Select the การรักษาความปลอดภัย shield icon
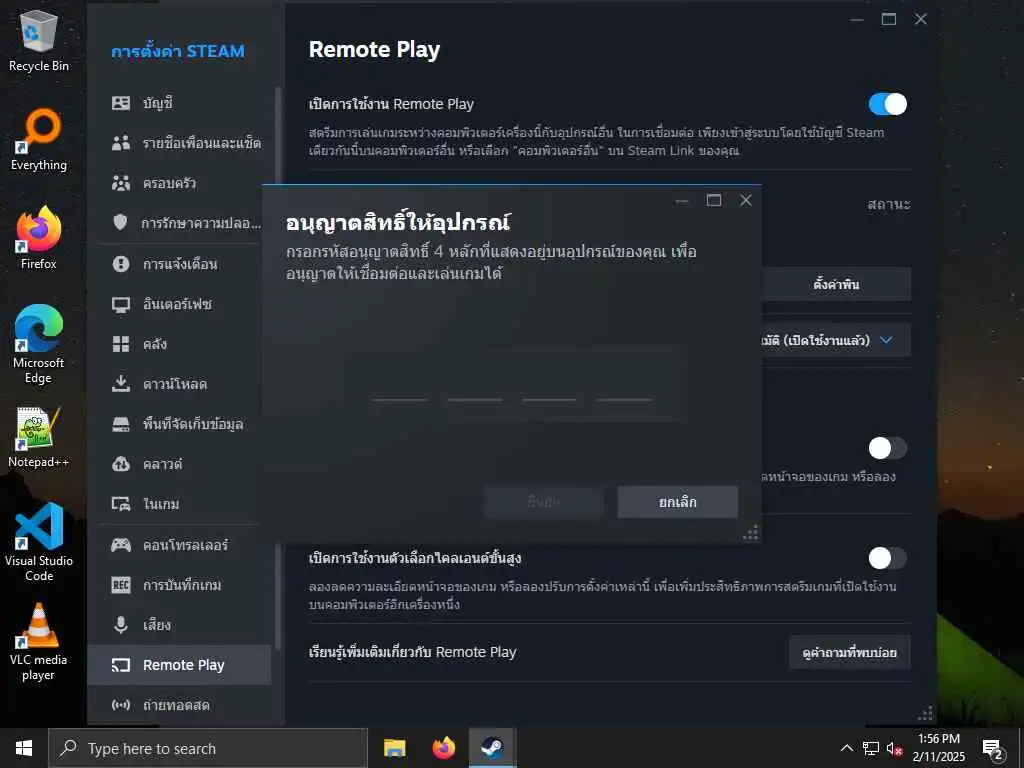 (x=121, y=223)
